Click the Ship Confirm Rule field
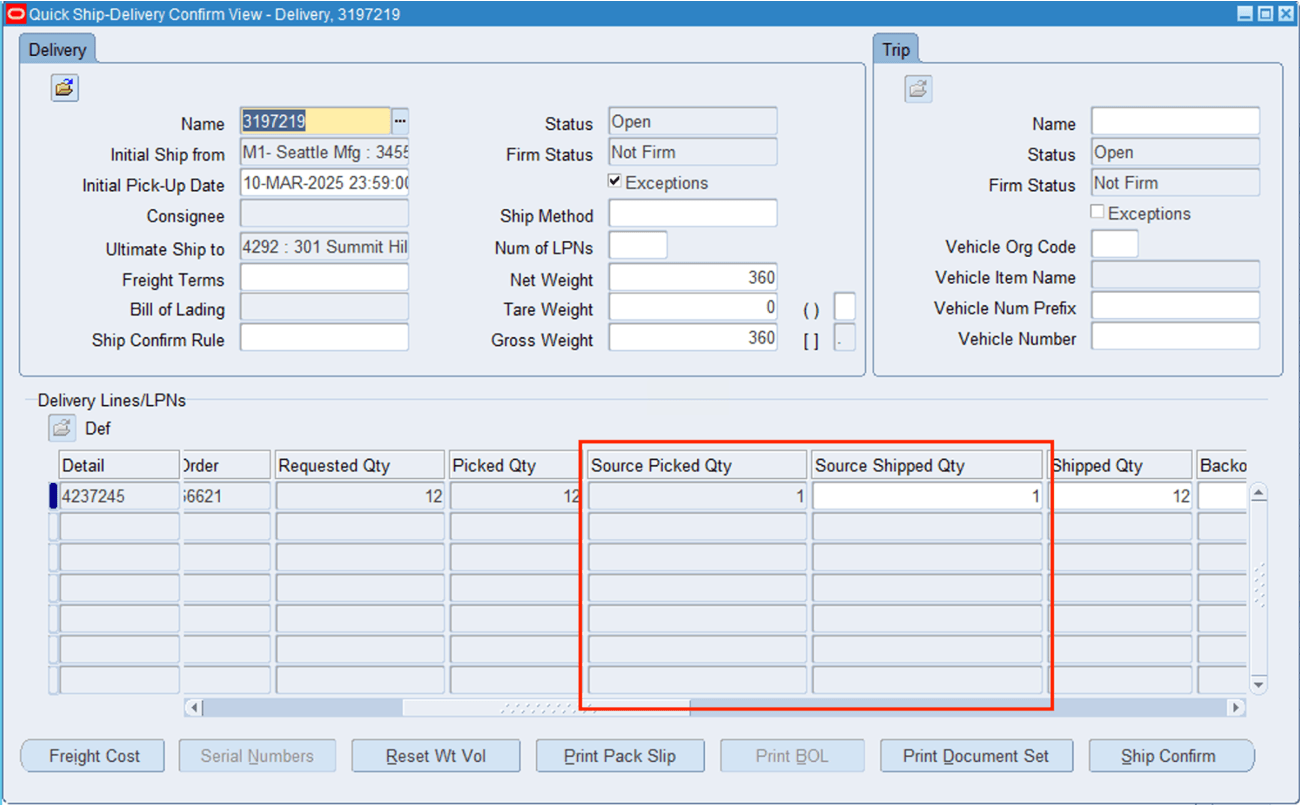Screen dimensions: 1300x805 (x=324, y=337)
